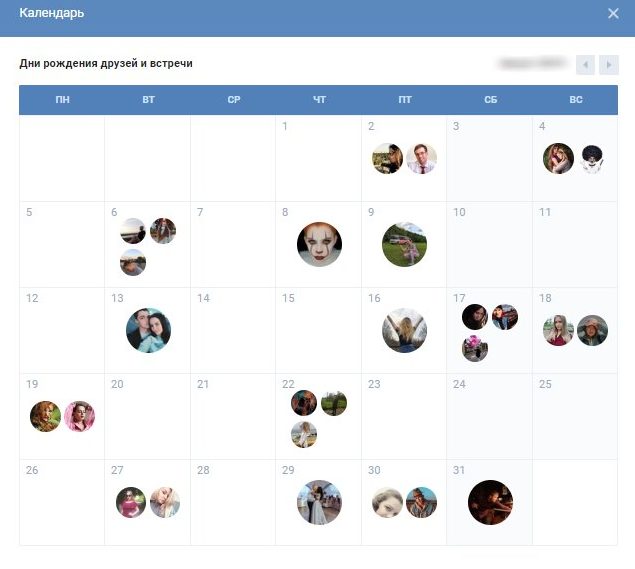The image size is (635, 569).
Task: Open the avatar on day 16
Action: (404, 330)
